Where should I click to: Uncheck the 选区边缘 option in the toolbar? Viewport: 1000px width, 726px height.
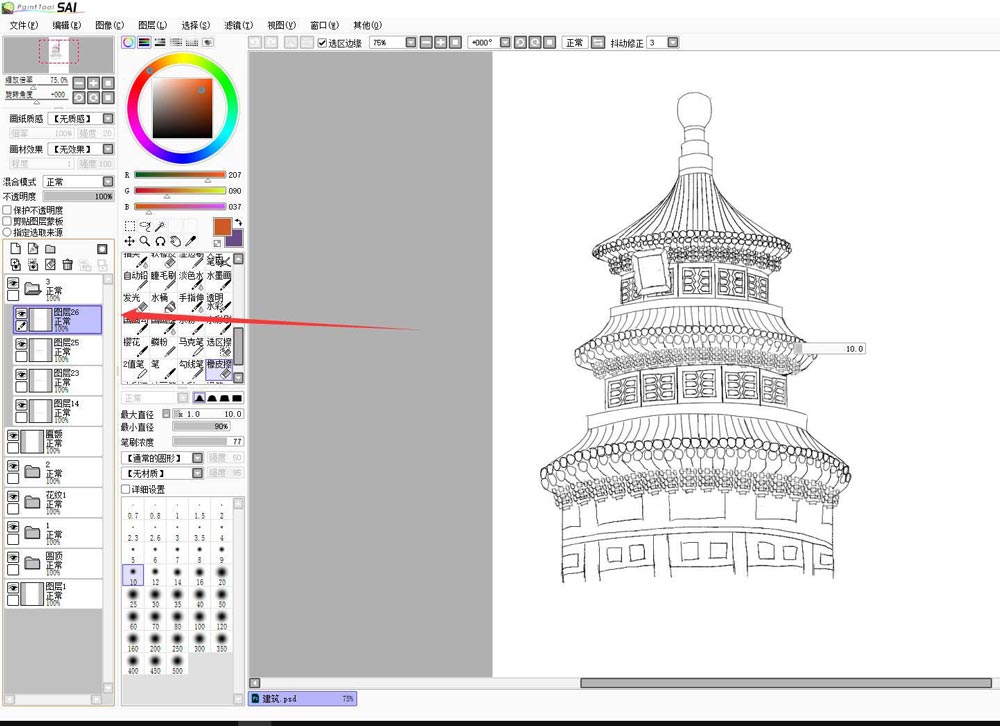[x=322, y=42]
